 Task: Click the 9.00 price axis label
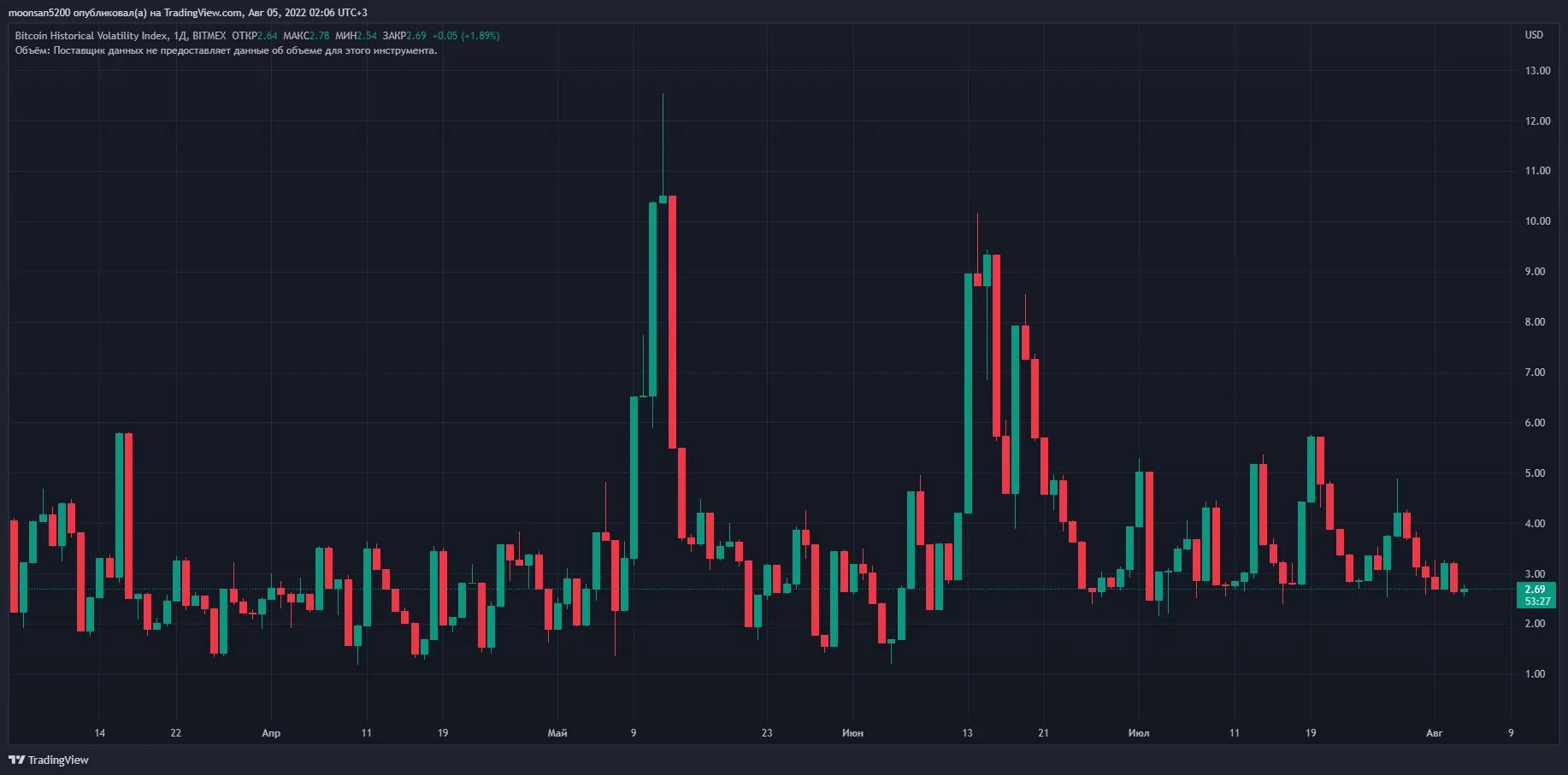[1536, 272]
